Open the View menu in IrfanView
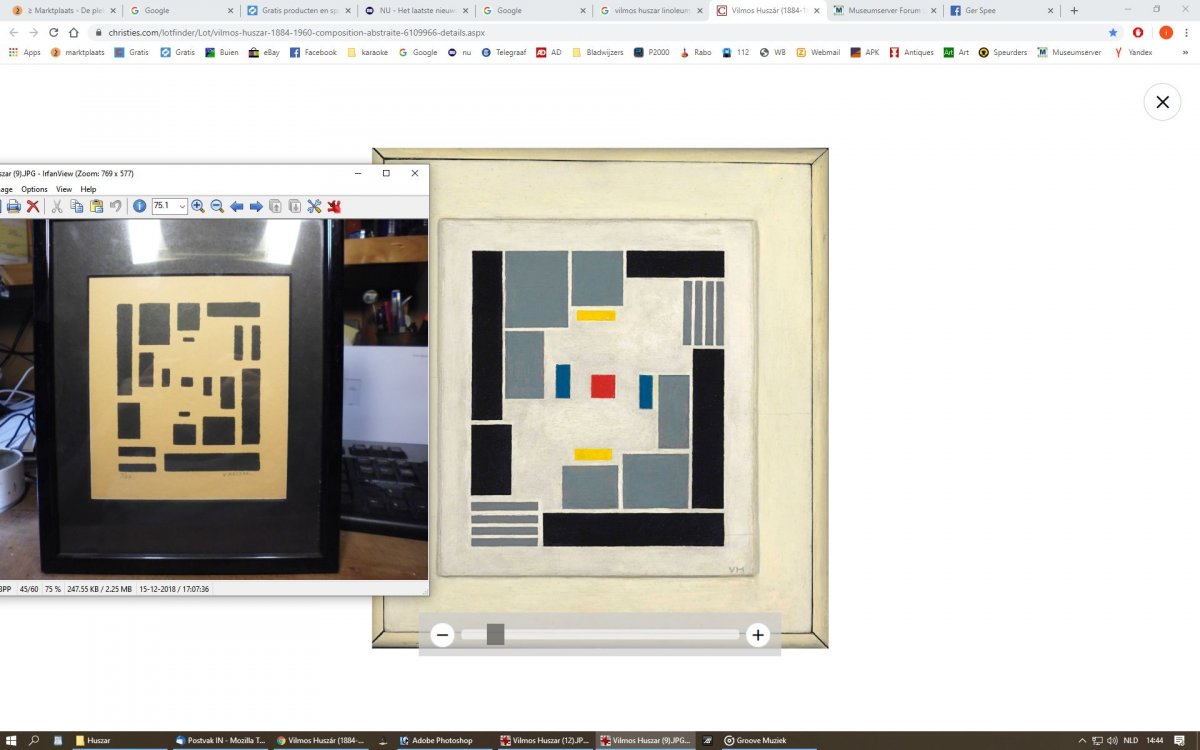This screenshot has width=1200, height=750. pos(64,189)
